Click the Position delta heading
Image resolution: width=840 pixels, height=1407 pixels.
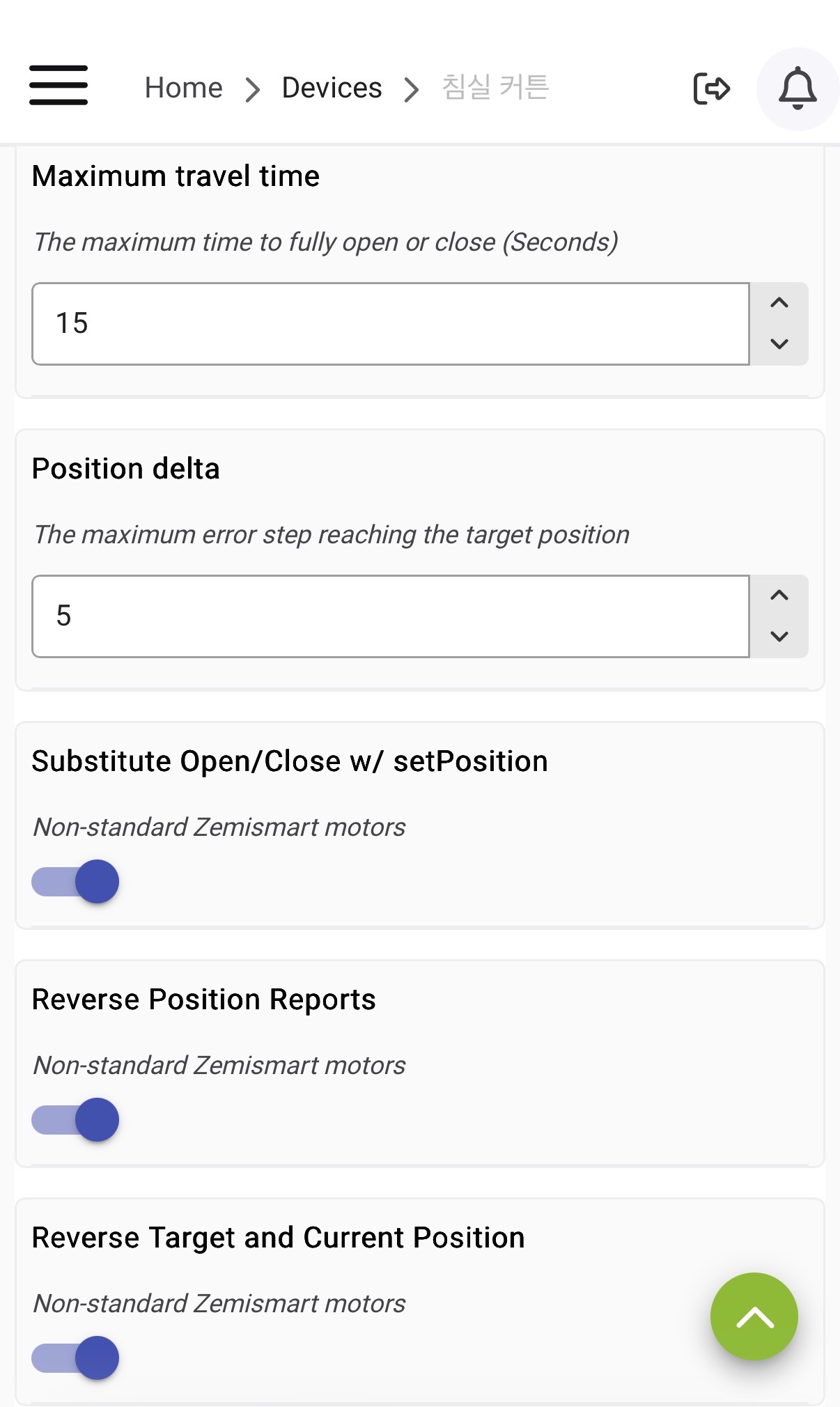point(125,469)
